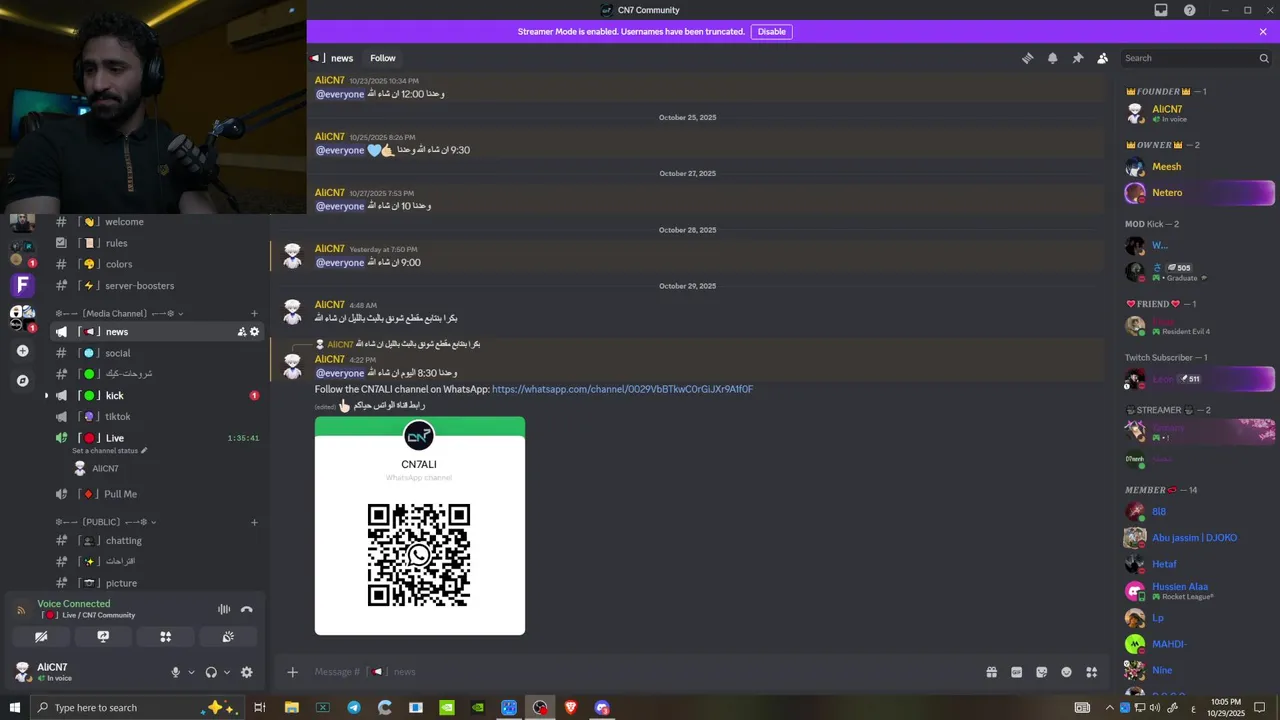Open the GIF picker

click(1016, 672)
